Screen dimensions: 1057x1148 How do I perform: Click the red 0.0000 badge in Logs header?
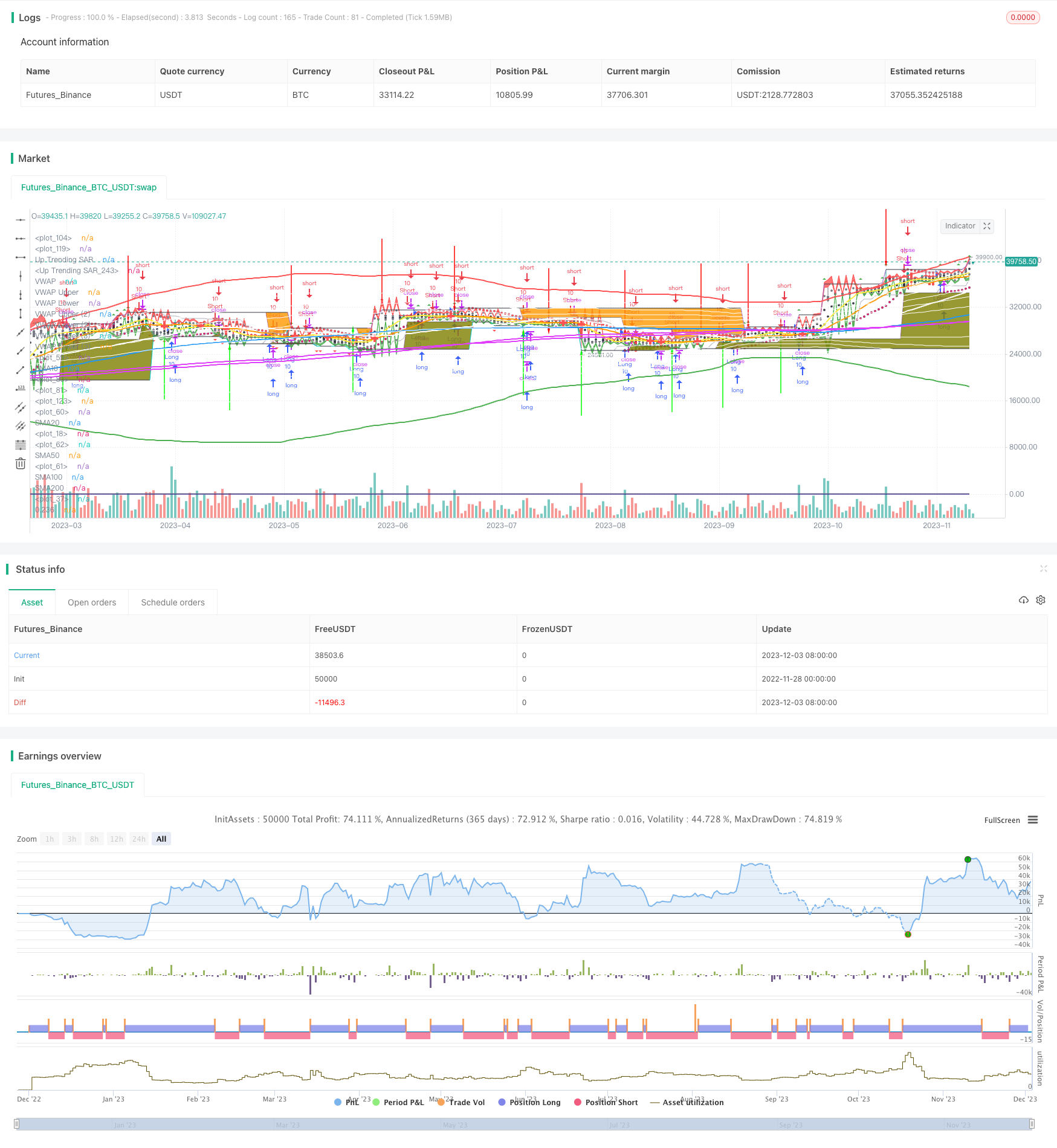pos(1023,18)
